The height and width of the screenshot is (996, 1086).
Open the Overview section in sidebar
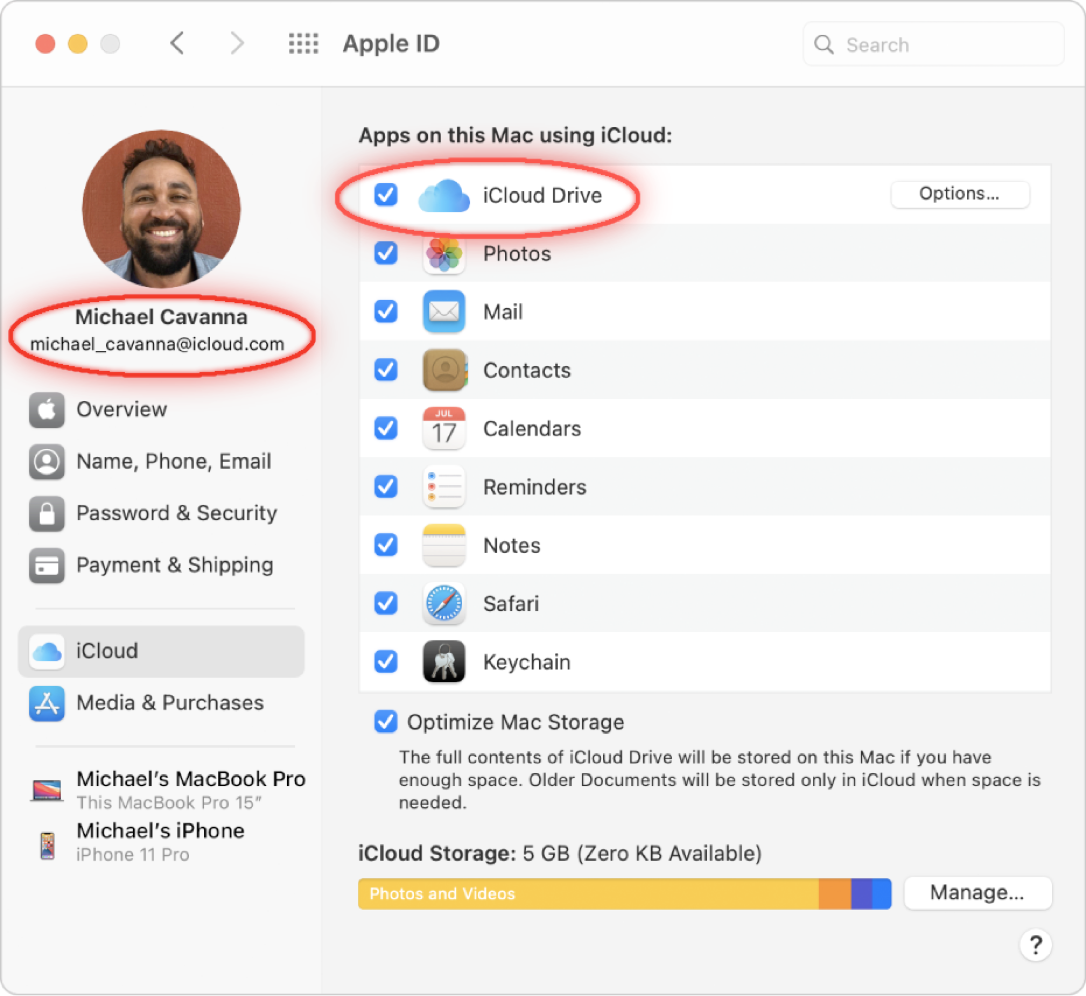[121, 410]
